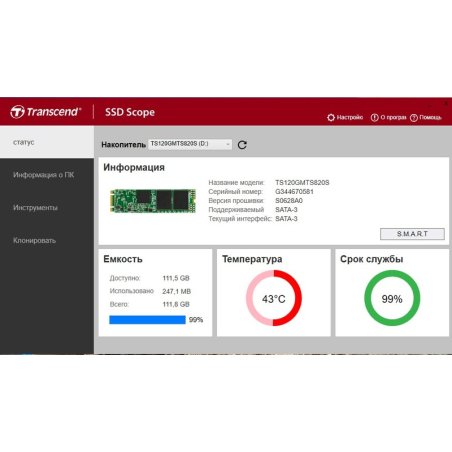Click the Текущий интерфейс SATA-3 value
452x452 pixels.
[x=286, y=219]
